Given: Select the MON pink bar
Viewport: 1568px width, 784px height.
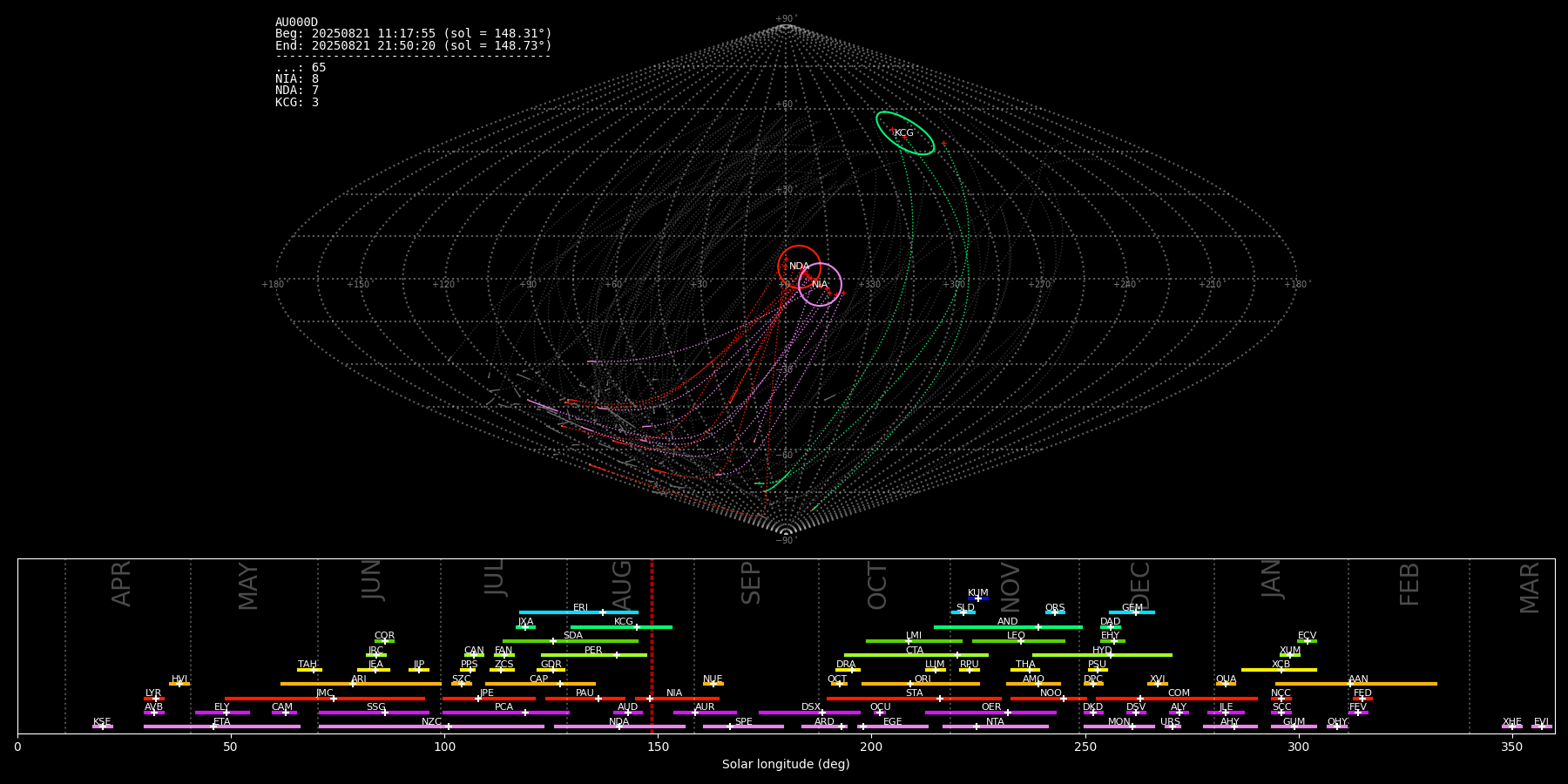Looking at the screenshot, I should (1119, 727).
